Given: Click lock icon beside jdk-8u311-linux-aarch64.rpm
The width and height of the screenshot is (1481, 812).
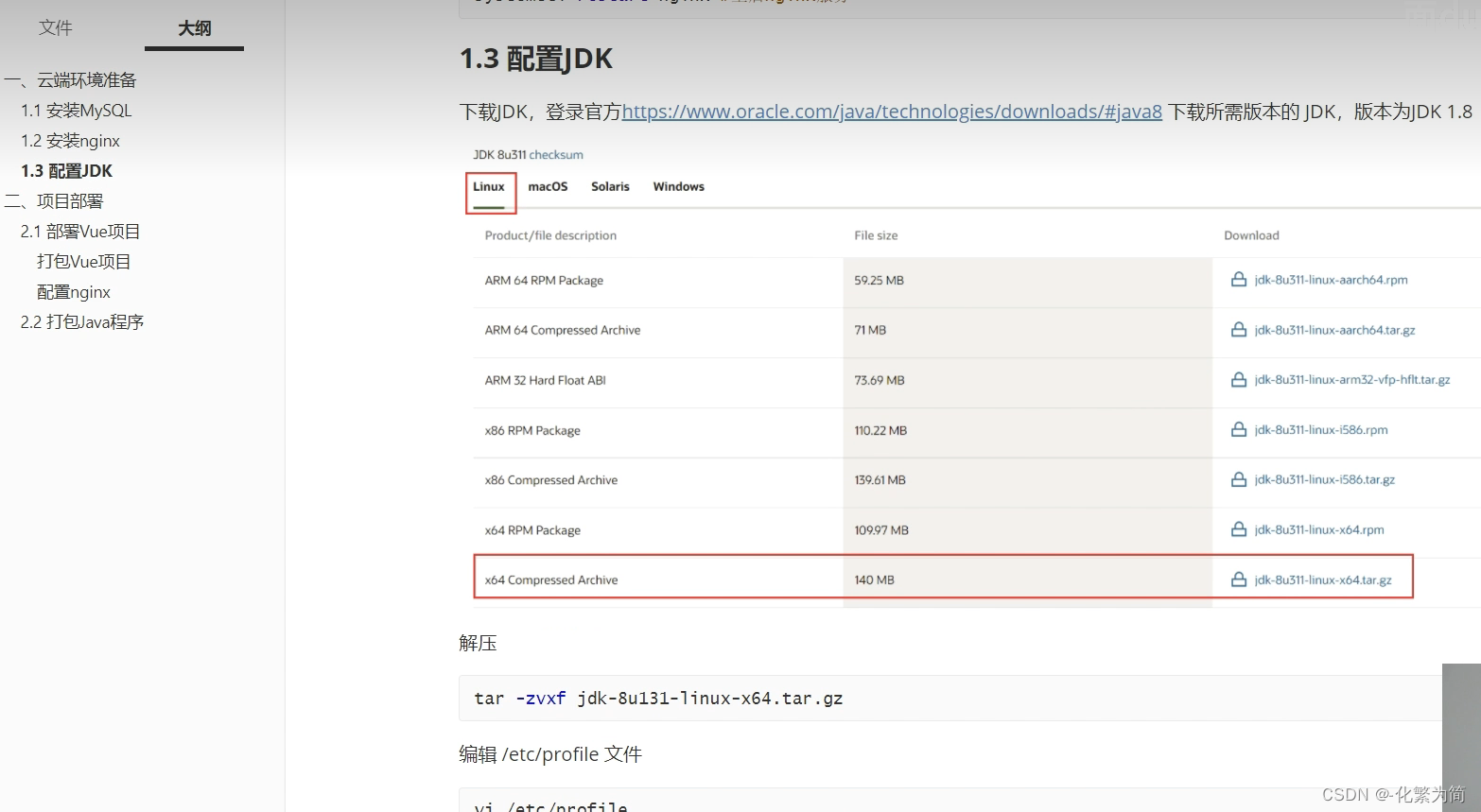Looking at the screenshot, I should pyautogui.click(x=1239, y=280).
